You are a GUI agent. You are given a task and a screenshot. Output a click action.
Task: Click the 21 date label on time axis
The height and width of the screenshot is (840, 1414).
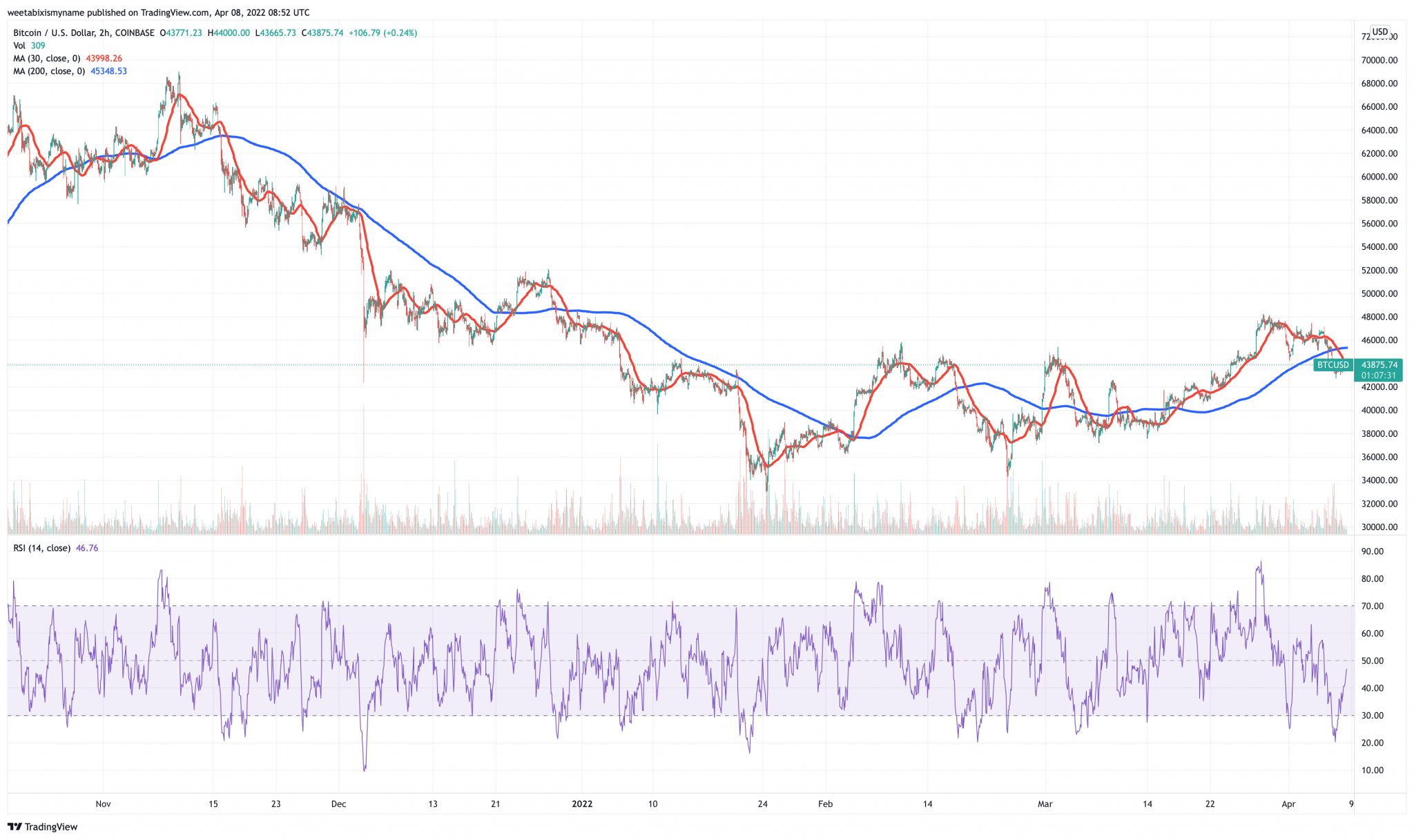pyautogui.click(x=495, y=803)
